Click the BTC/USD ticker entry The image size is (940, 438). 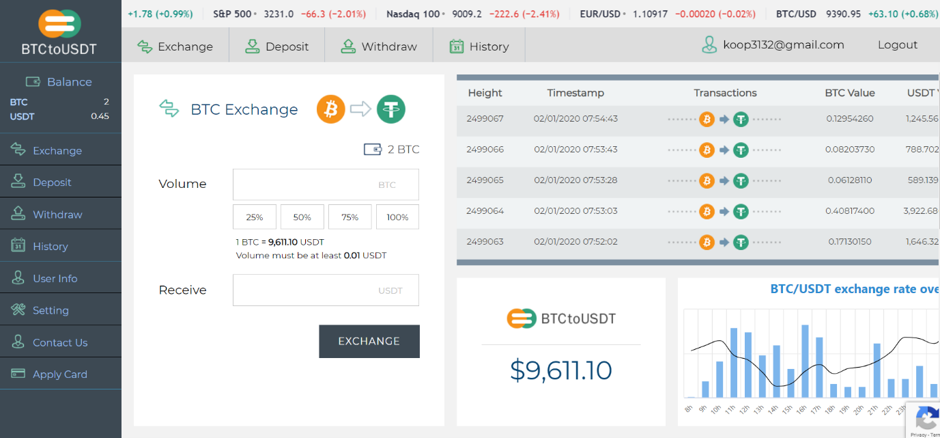857,13
